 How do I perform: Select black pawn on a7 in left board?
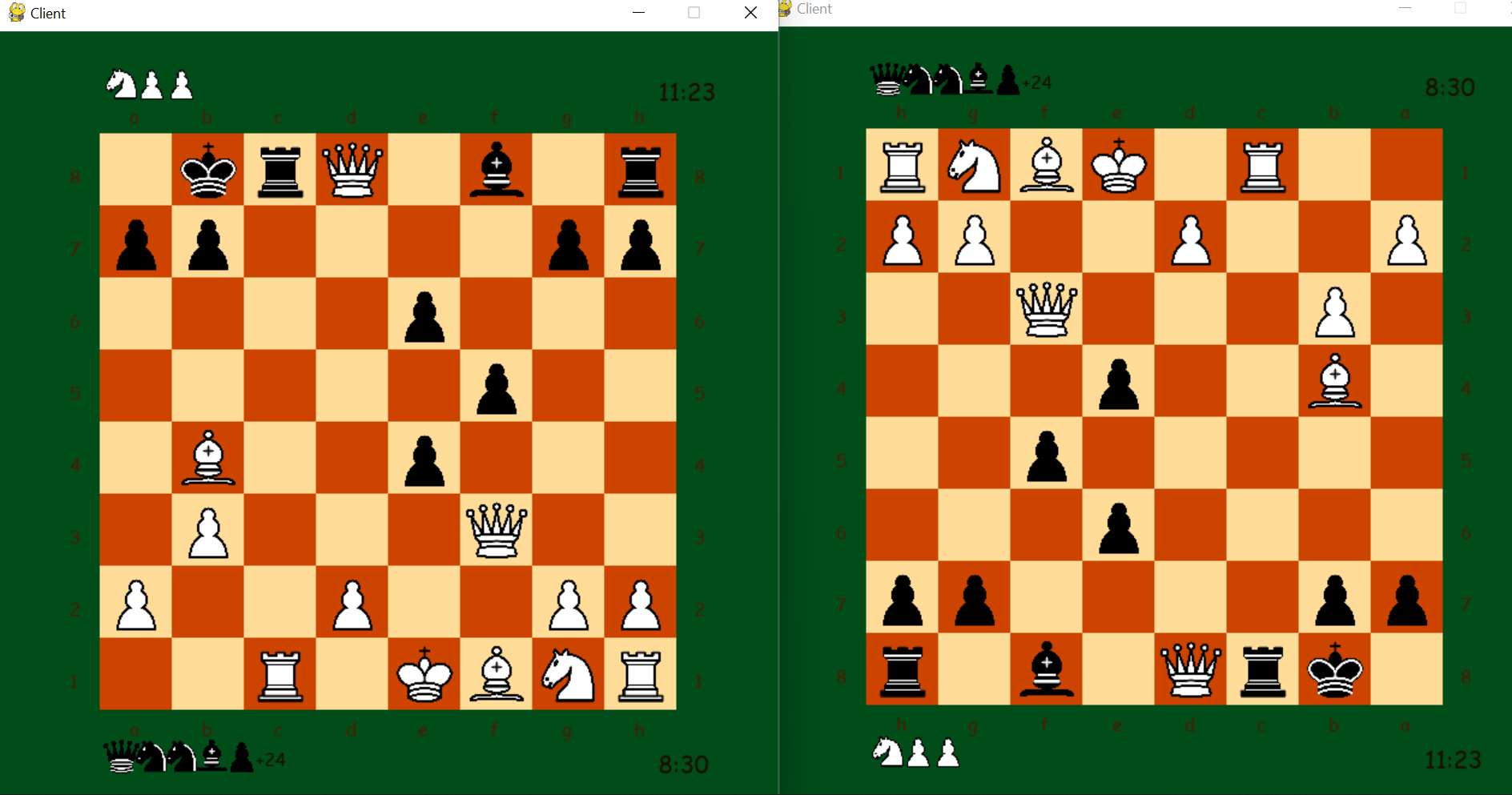136,245
